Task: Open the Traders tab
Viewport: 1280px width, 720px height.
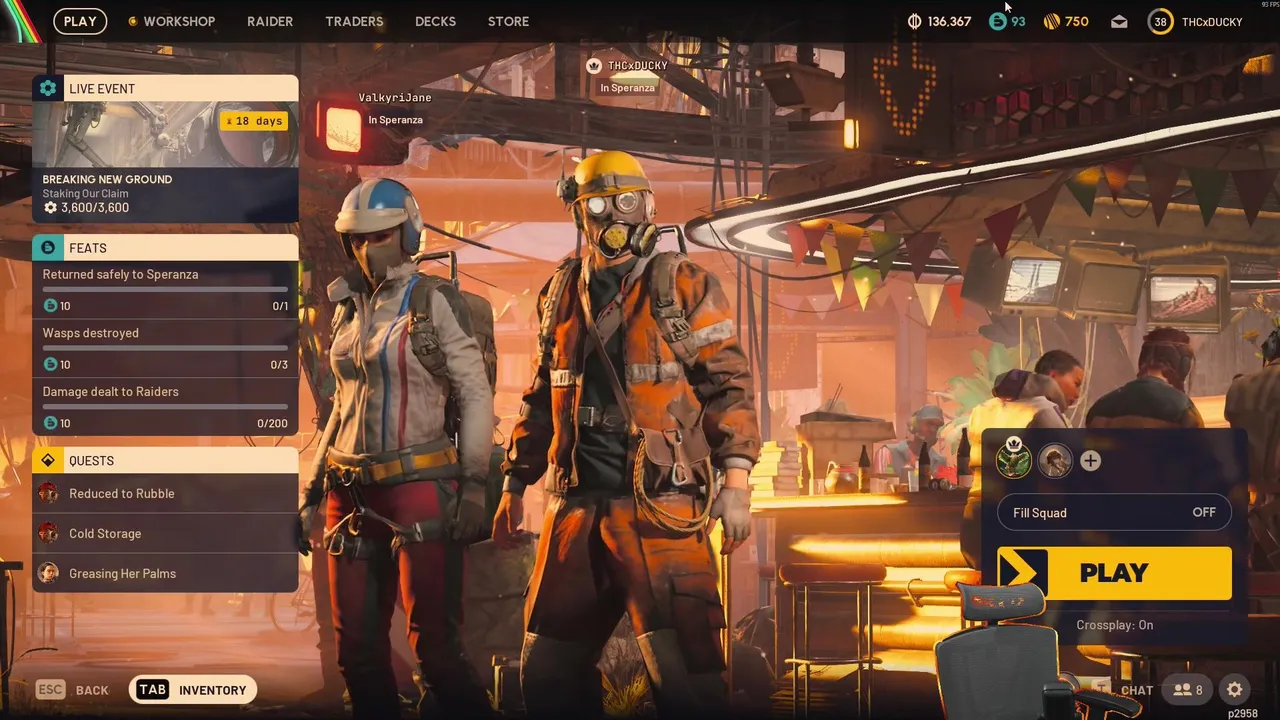Action: point(354,21)
